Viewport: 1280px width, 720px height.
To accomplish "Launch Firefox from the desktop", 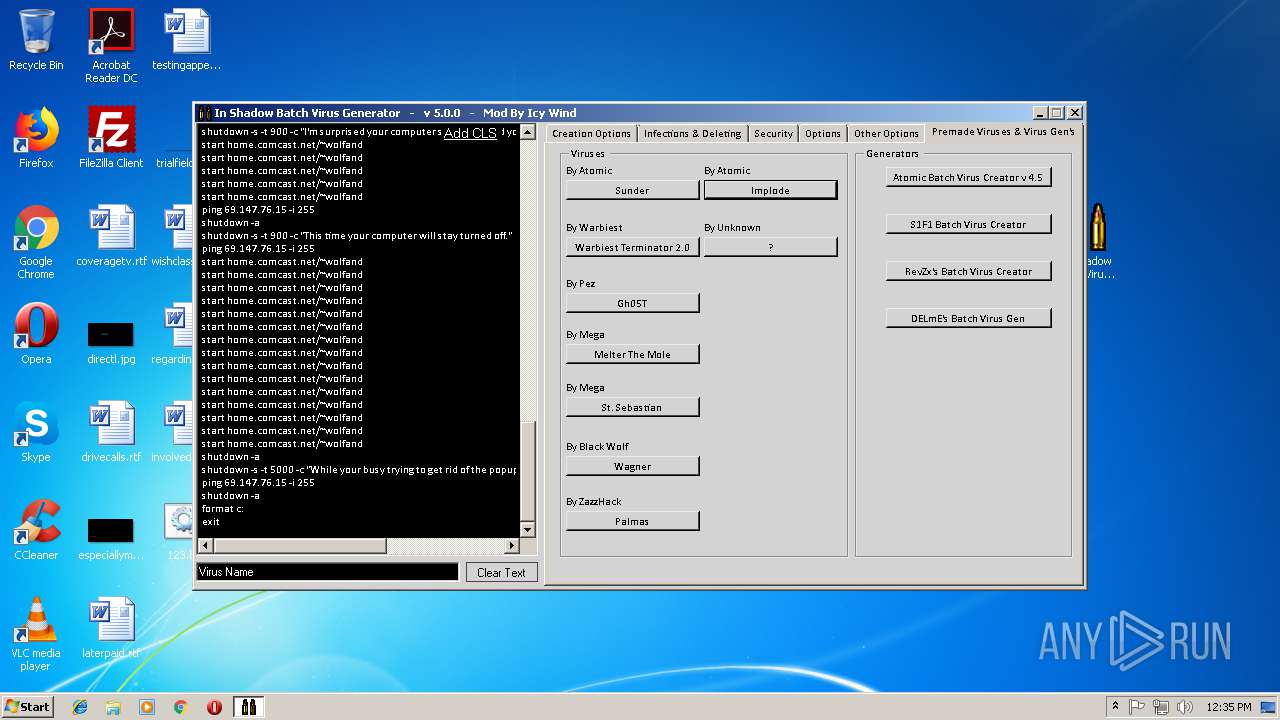I will click(x=36, y=138).
